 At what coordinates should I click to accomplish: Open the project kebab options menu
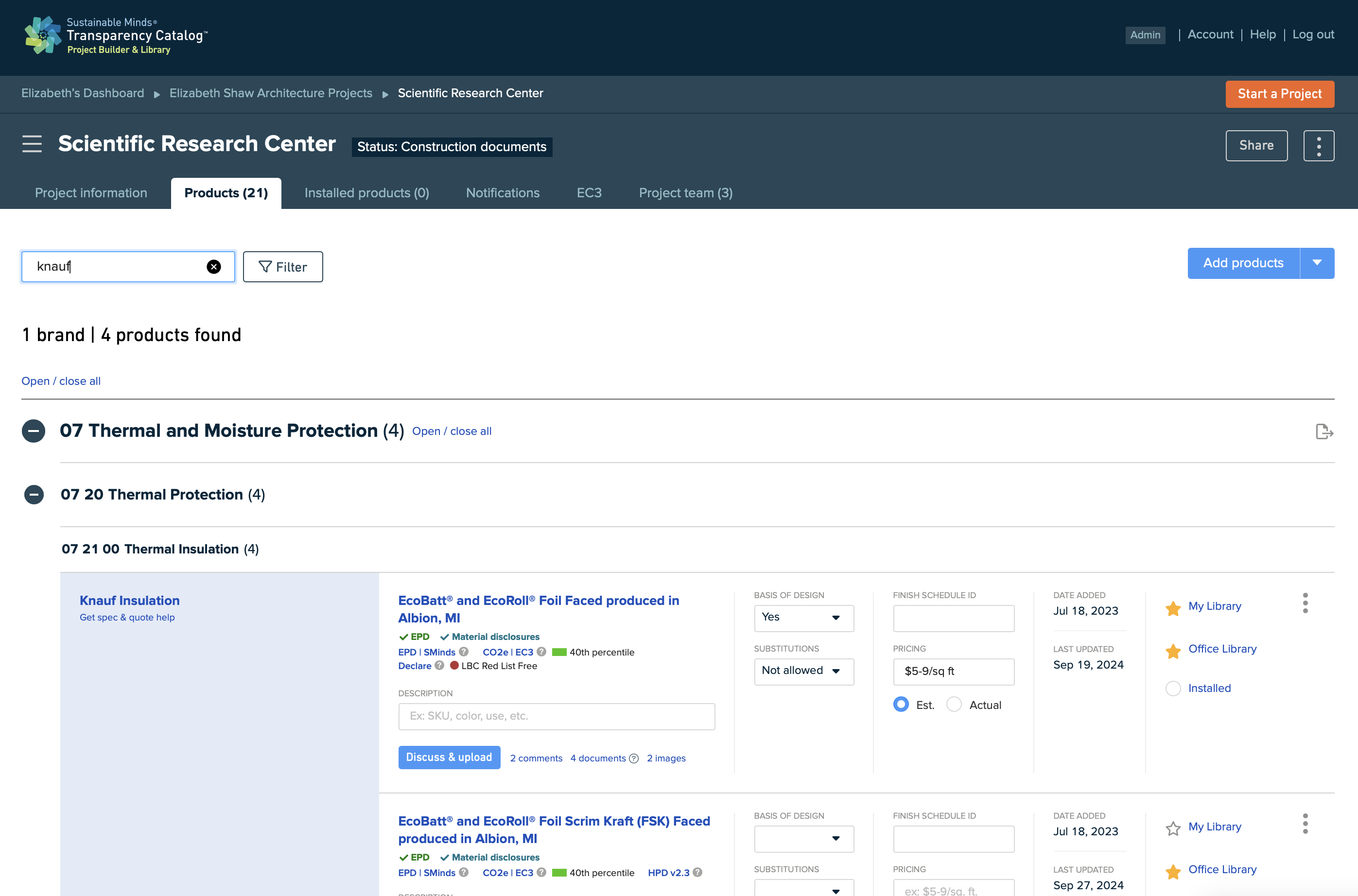1319,146
